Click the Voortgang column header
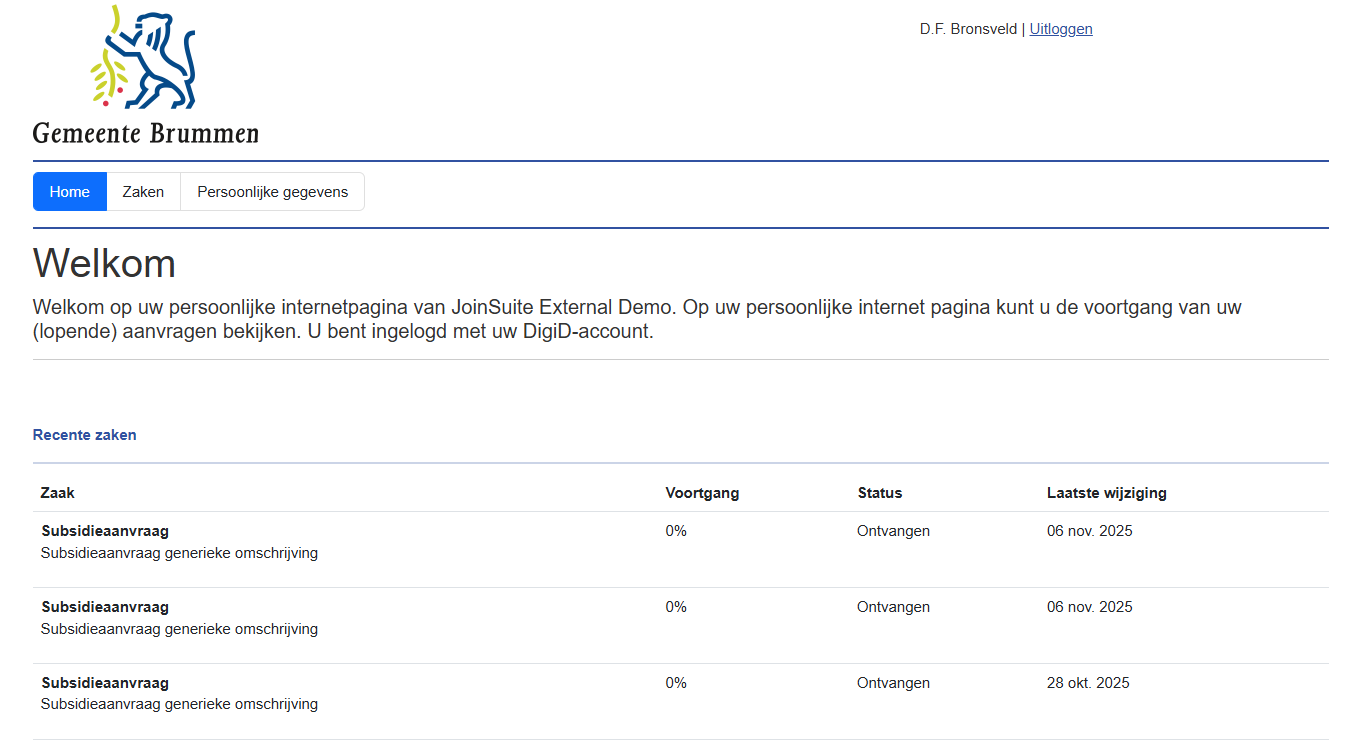 [x=702, y=492]
